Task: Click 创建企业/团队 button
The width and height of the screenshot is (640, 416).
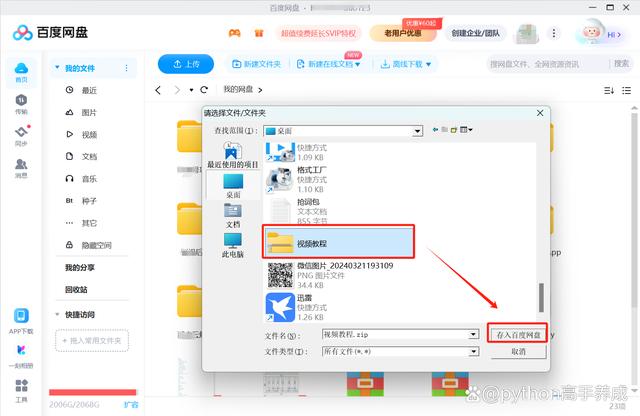Action: pyautogui.click(x=475, y=33)
